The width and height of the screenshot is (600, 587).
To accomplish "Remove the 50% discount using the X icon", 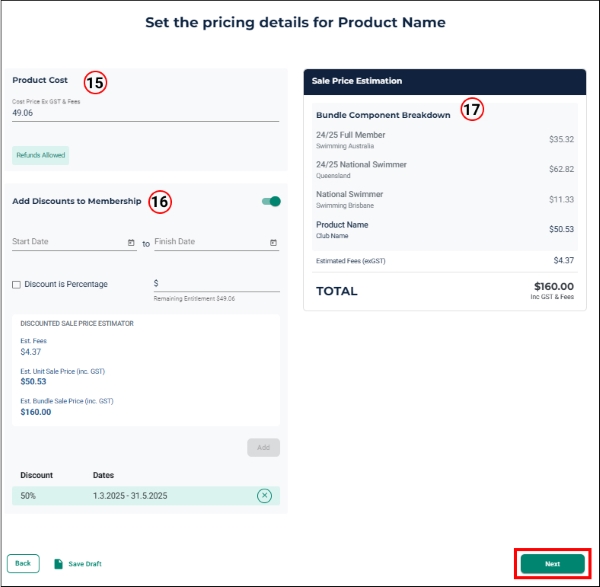I will click(x=264, y=496).
